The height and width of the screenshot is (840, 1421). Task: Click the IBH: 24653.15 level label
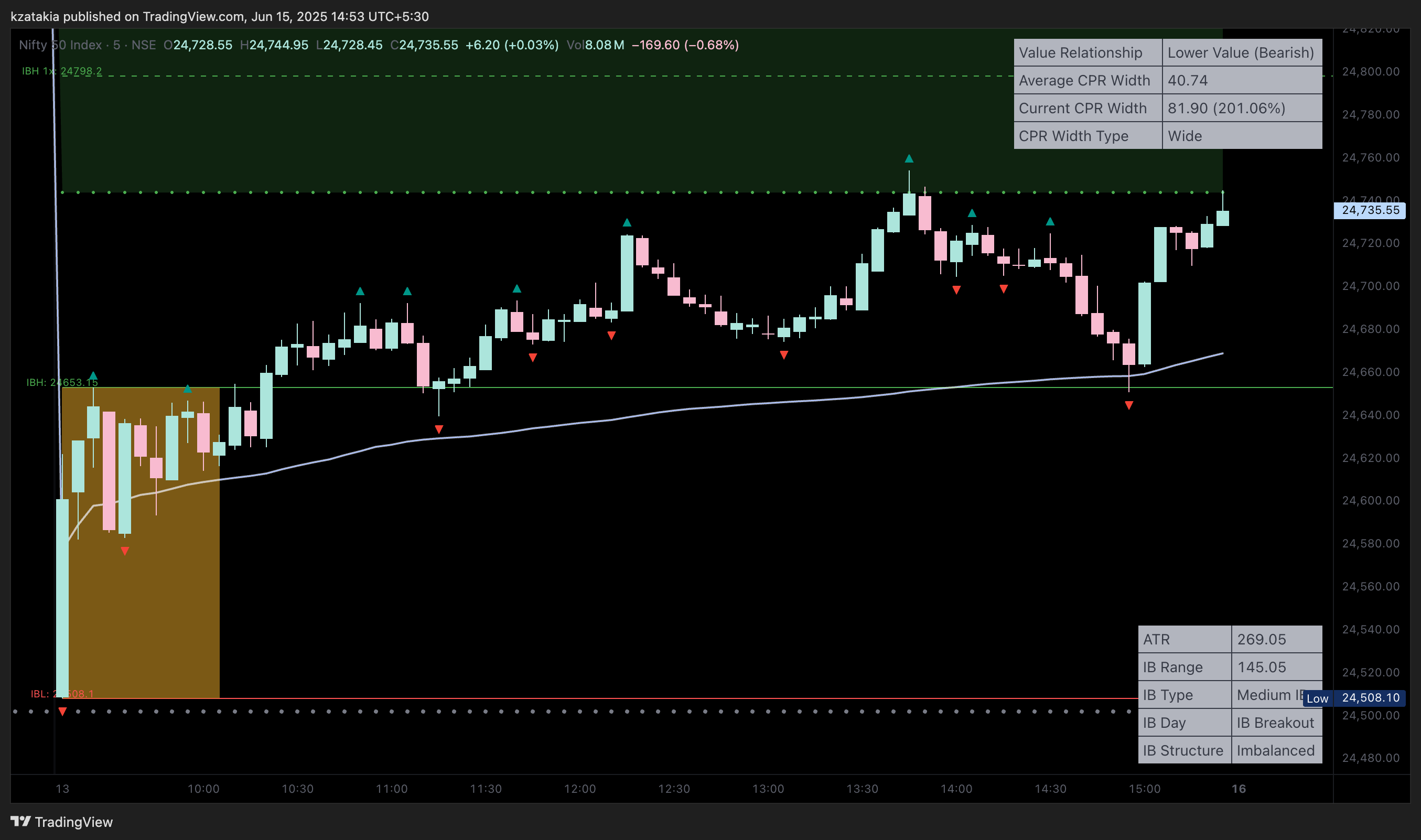(62, 382)
